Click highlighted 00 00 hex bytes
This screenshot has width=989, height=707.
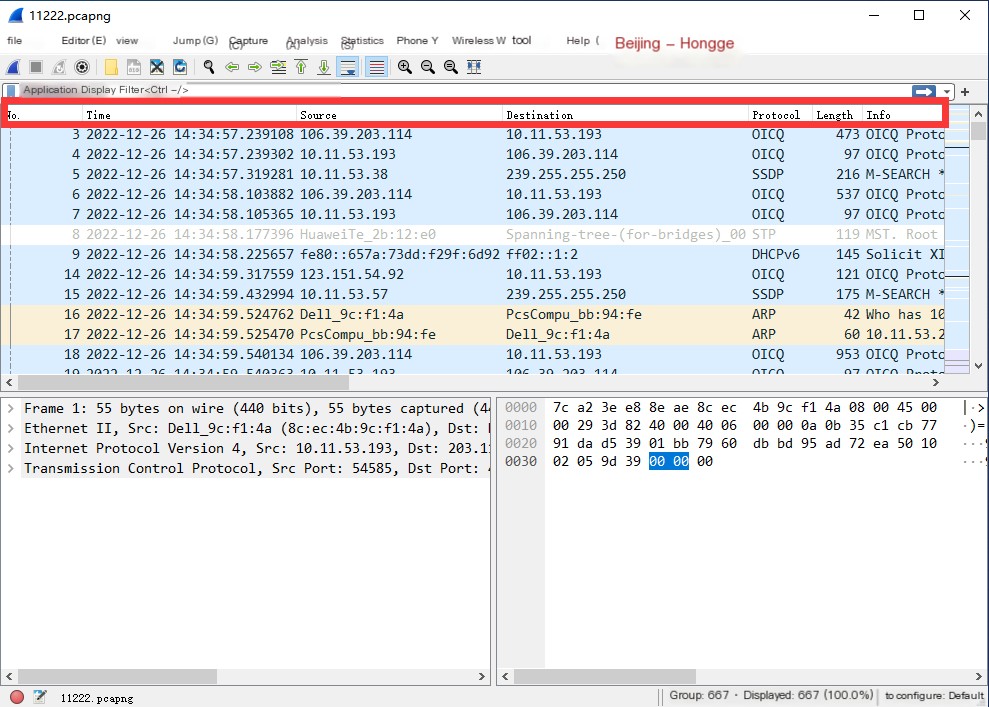click(669, 461)
